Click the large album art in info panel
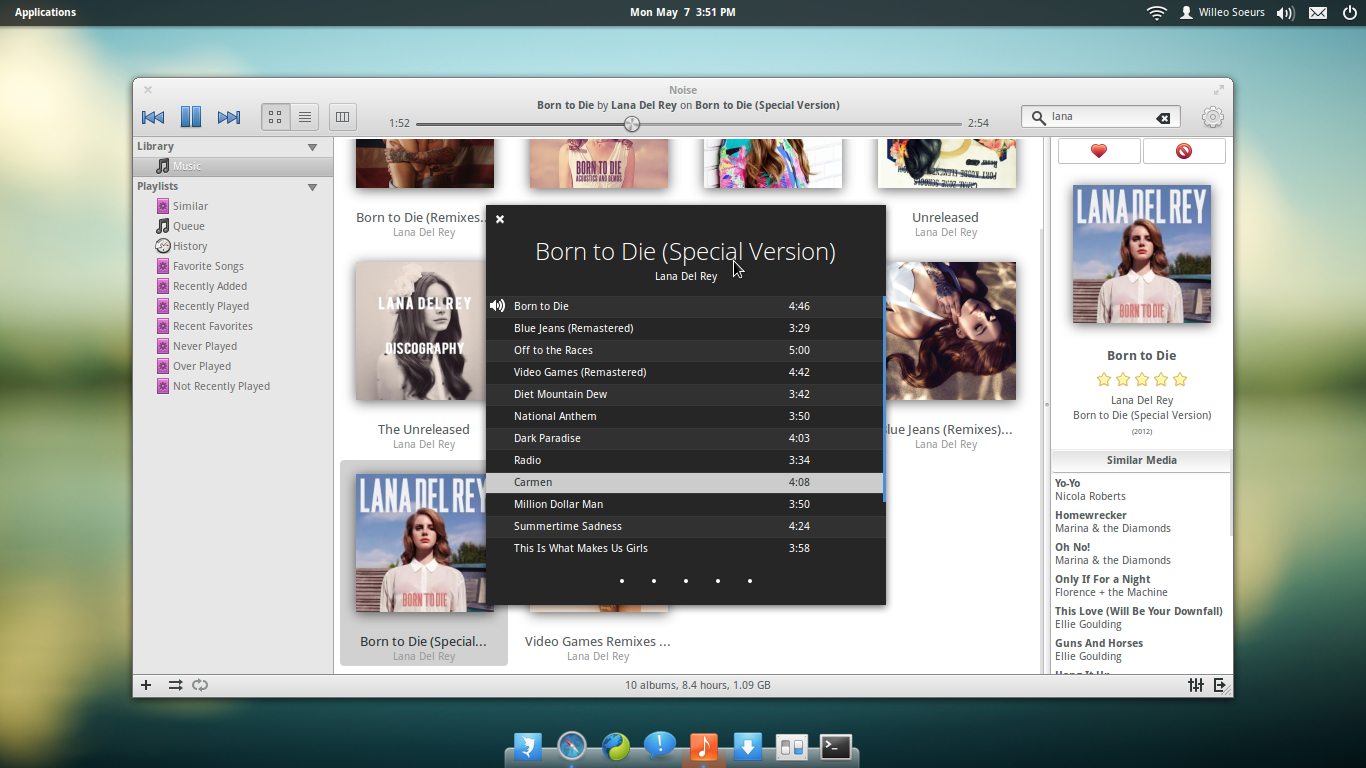The width and height of the screenshot is (1366, 768). (x=1142, y=254)
